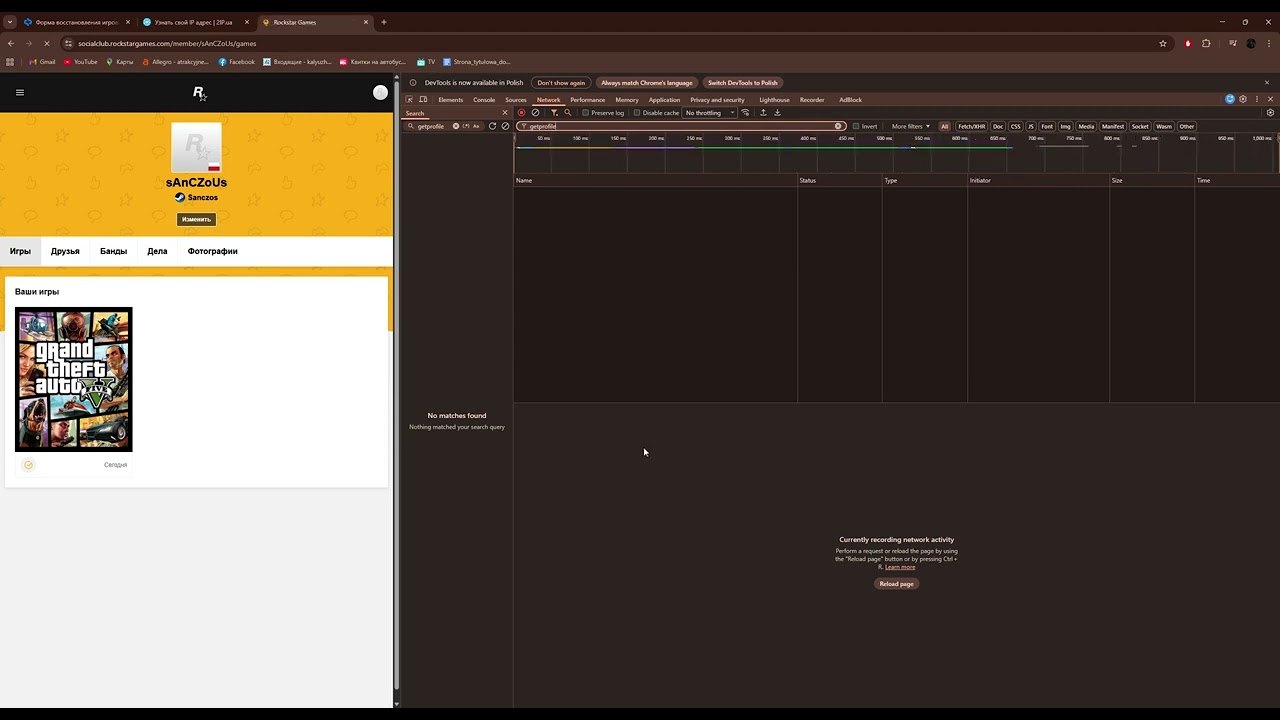The image size is (1280, 720).
Task: Enable the Disable cache checkbox
Action: pyautogui.click(x=637, y=113)
